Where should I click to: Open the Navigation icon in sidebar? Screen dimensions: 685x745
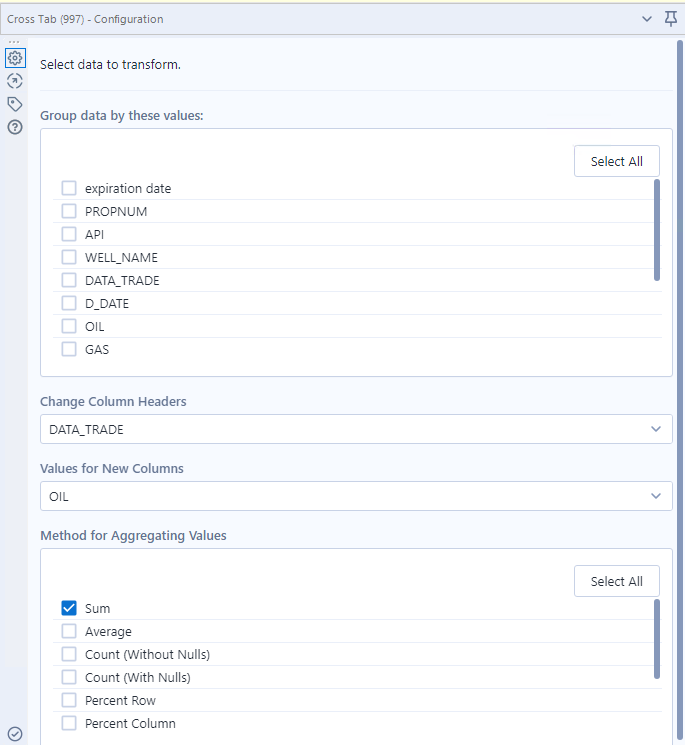15,81
